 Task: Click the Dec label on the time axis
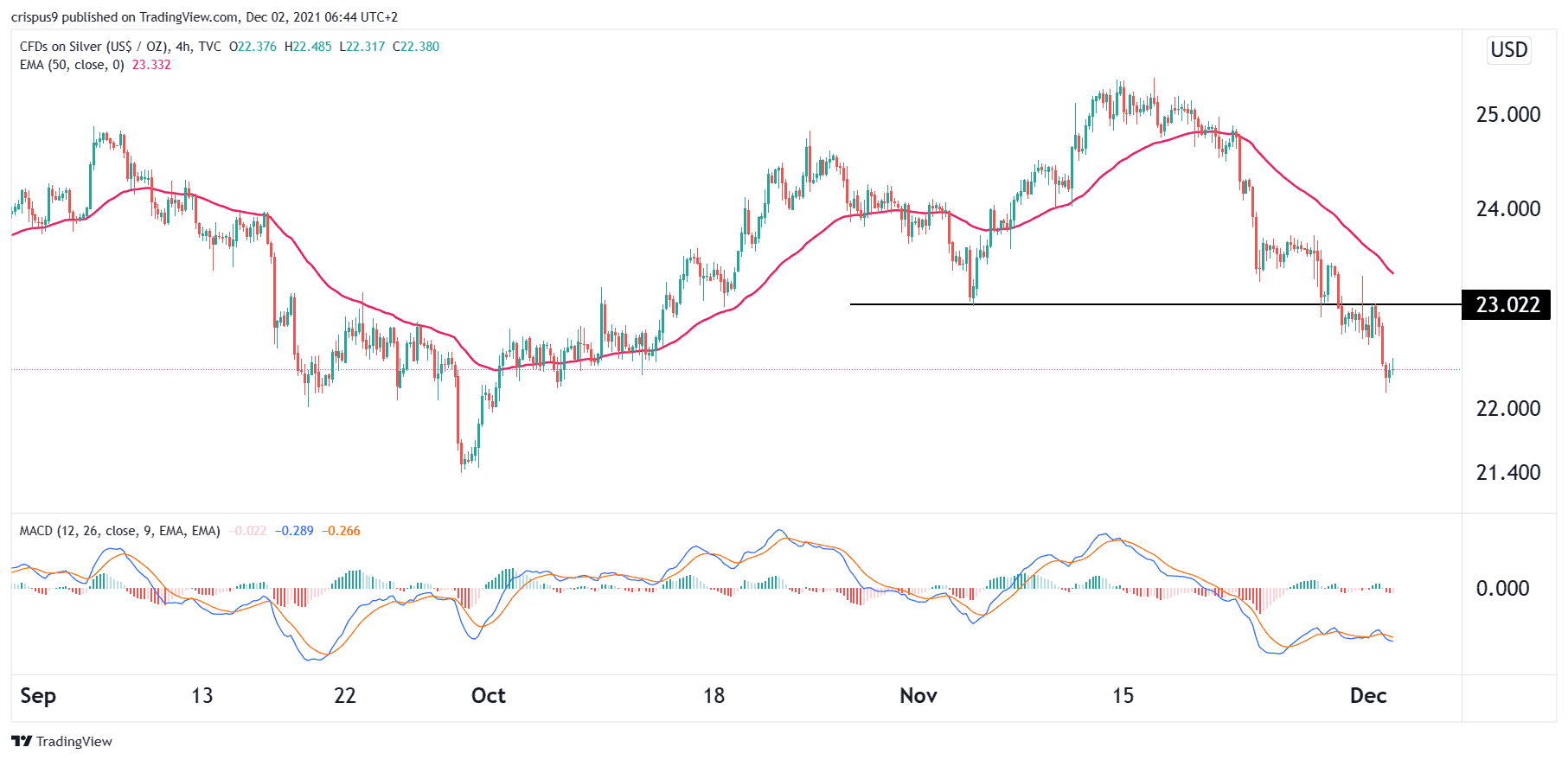[x=1367, y=696]
